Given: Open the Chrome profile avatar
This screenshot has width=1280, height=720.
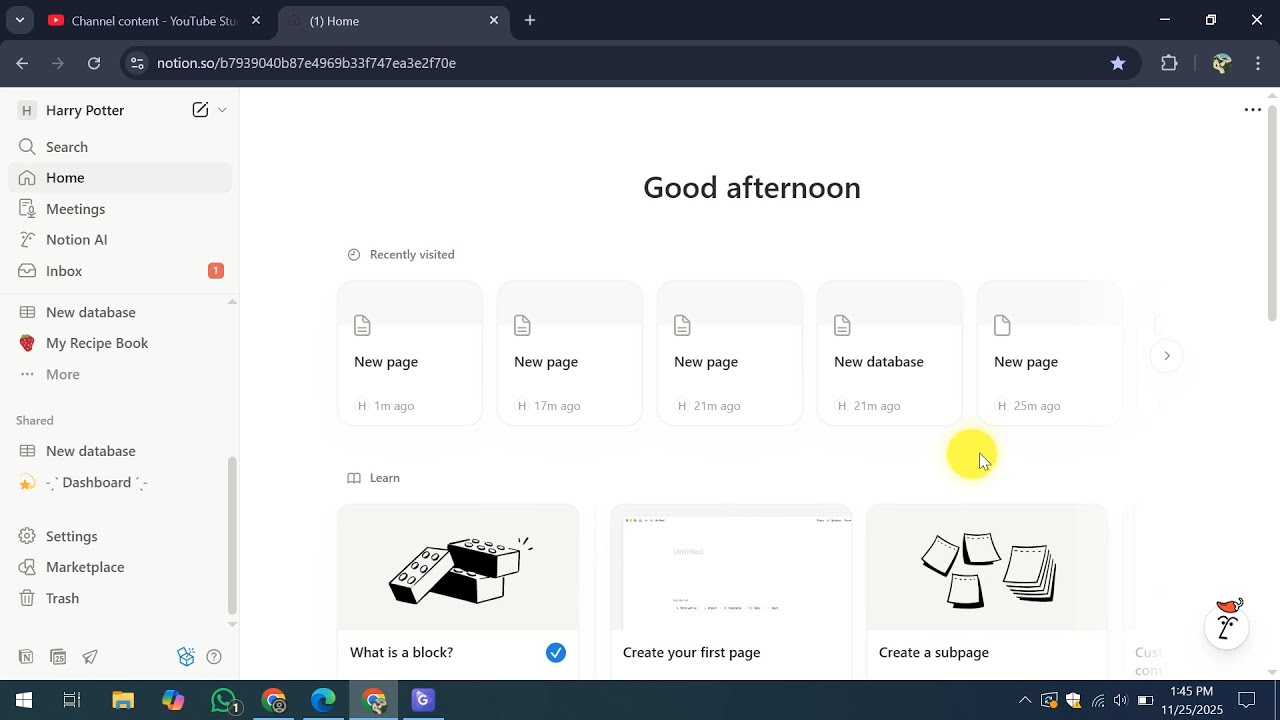Looking at the screenshot, I should tap(1221, 63).
